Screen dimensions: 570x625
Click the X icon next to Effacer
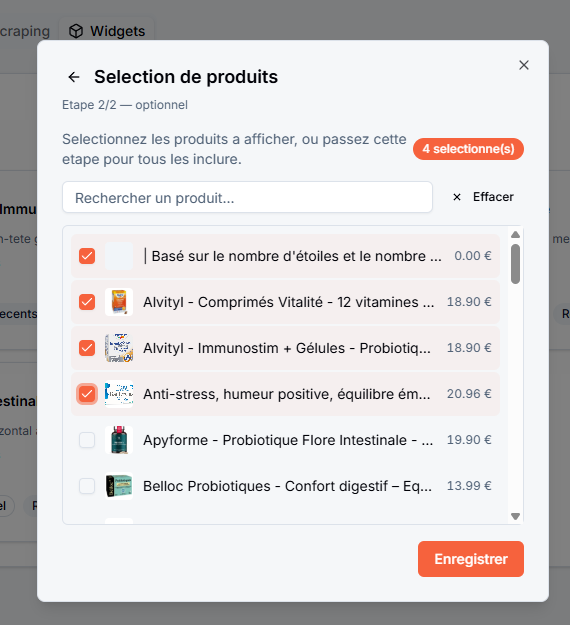tap(457, 197)
